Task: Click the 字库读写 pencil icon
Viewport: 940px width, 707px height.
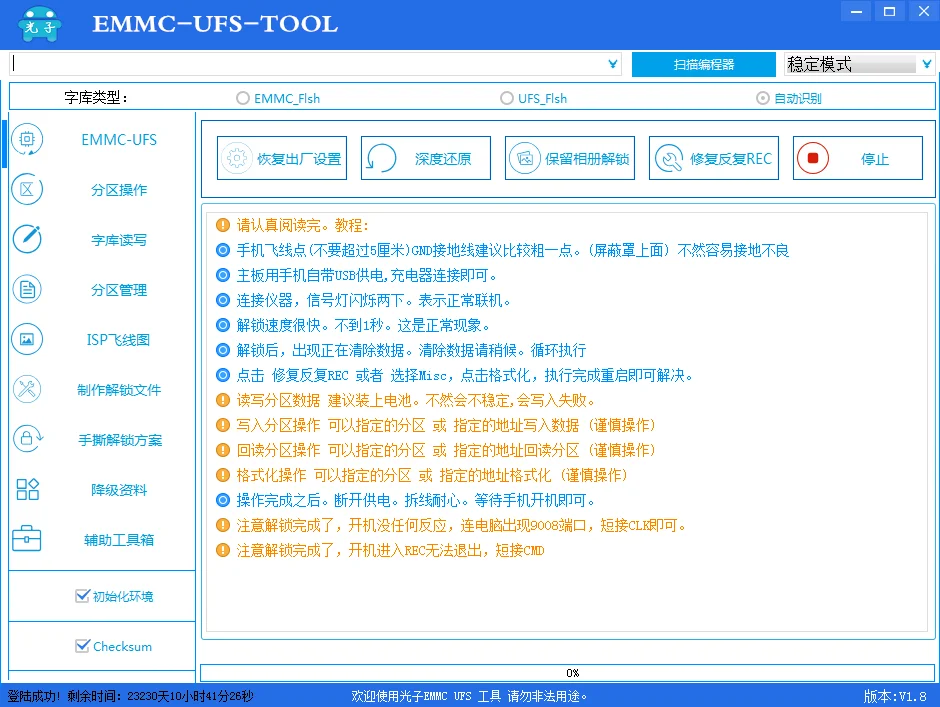Action: tap(27, 239)
